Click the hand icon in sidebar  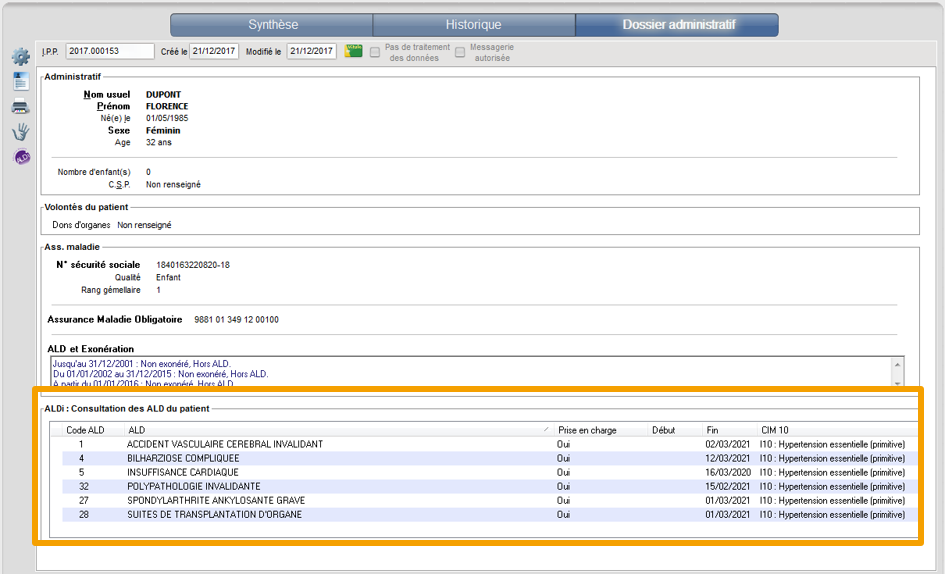tap(20, 132)
